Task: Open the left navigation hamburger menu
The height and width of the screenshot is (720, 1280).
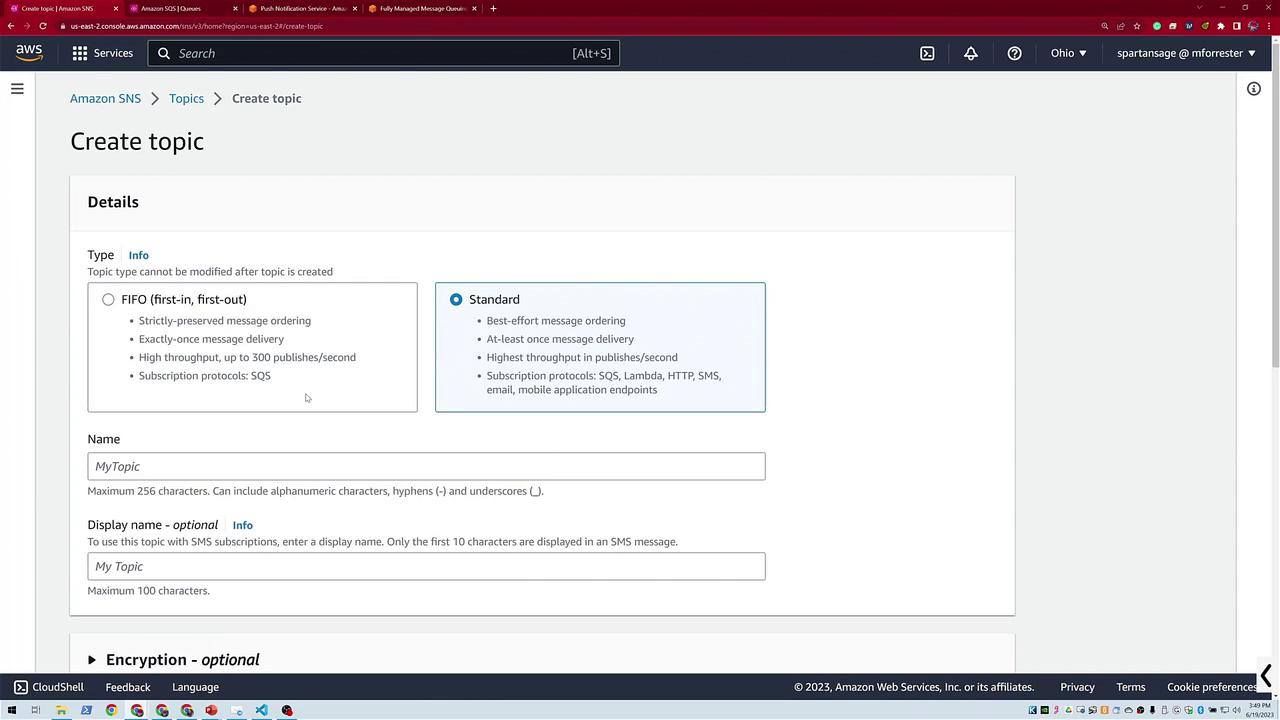Action: 17,89
